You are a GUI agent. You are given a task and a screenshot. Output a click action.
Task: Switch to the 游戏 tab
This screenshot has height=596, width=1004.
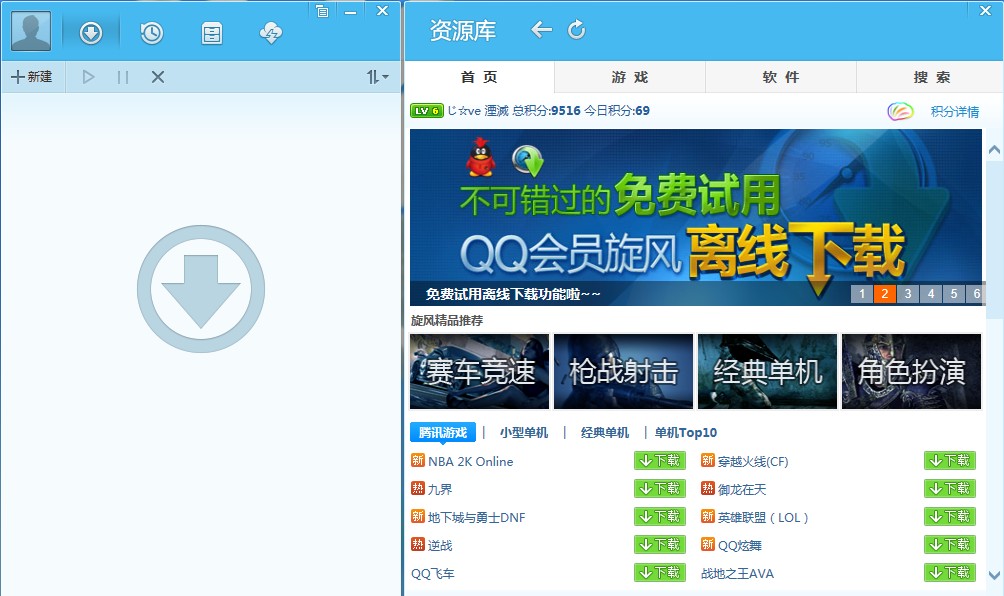point(630,77)
